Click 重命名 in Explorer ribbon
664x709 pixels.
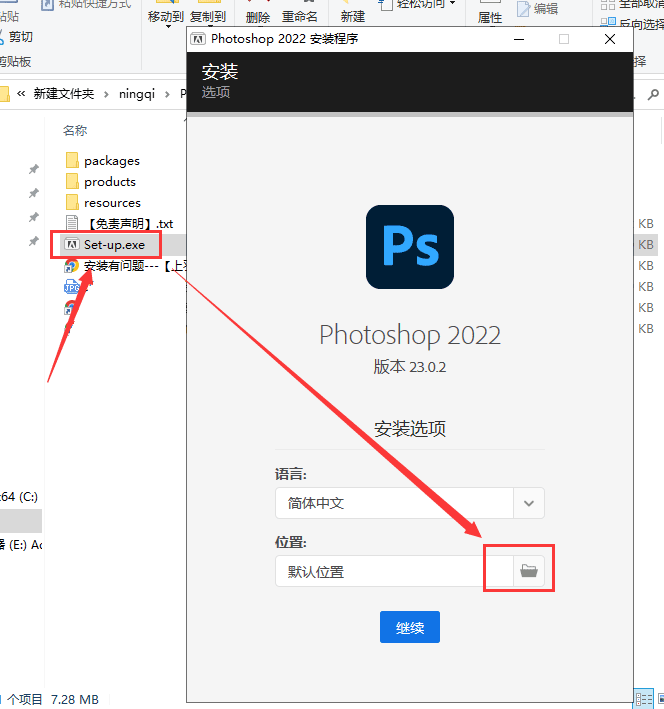coord(299,17)
